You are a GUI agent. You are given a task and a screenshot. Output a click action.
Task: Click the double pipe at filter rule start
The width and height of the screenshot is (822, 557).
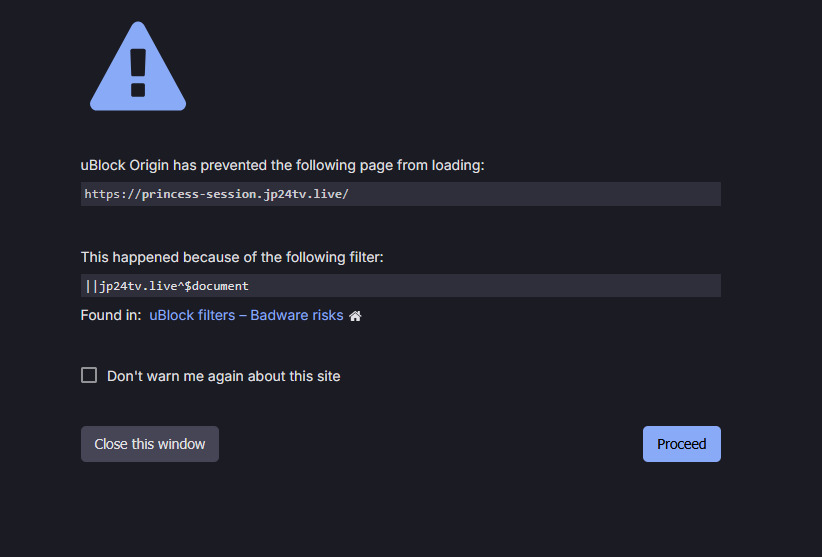coord(92,286)
